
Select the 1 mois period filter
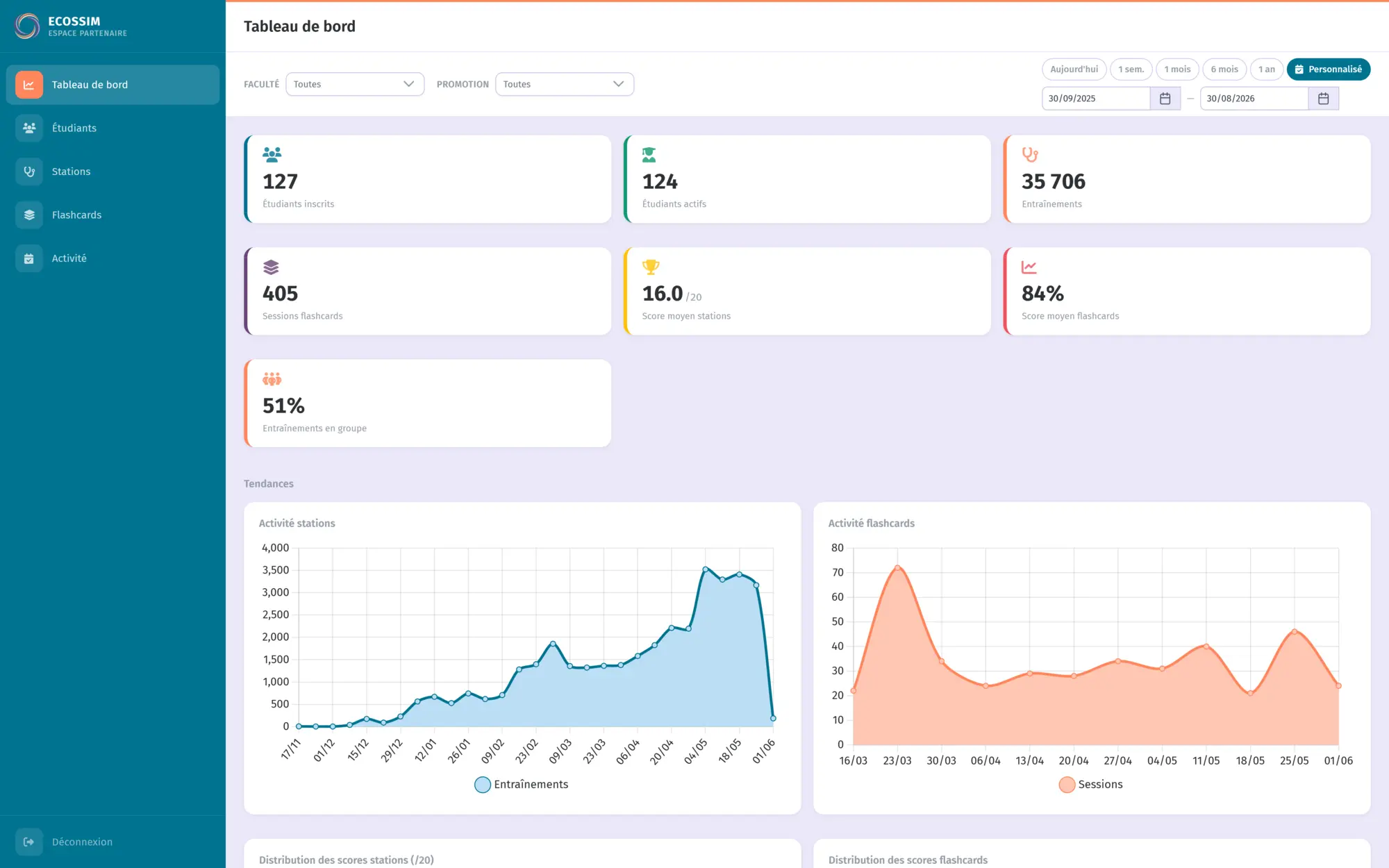tap(1177, 69)
